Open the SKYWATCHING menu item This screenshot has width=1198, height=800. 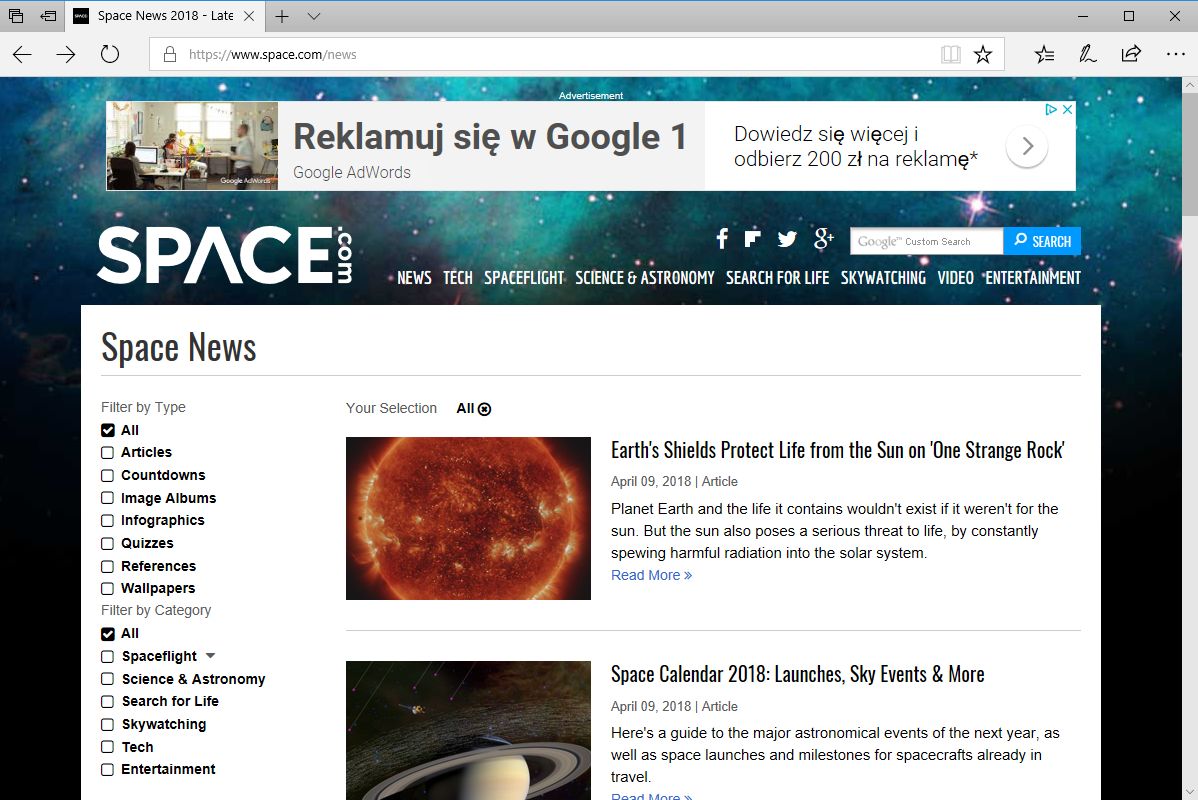coord(882,278)
